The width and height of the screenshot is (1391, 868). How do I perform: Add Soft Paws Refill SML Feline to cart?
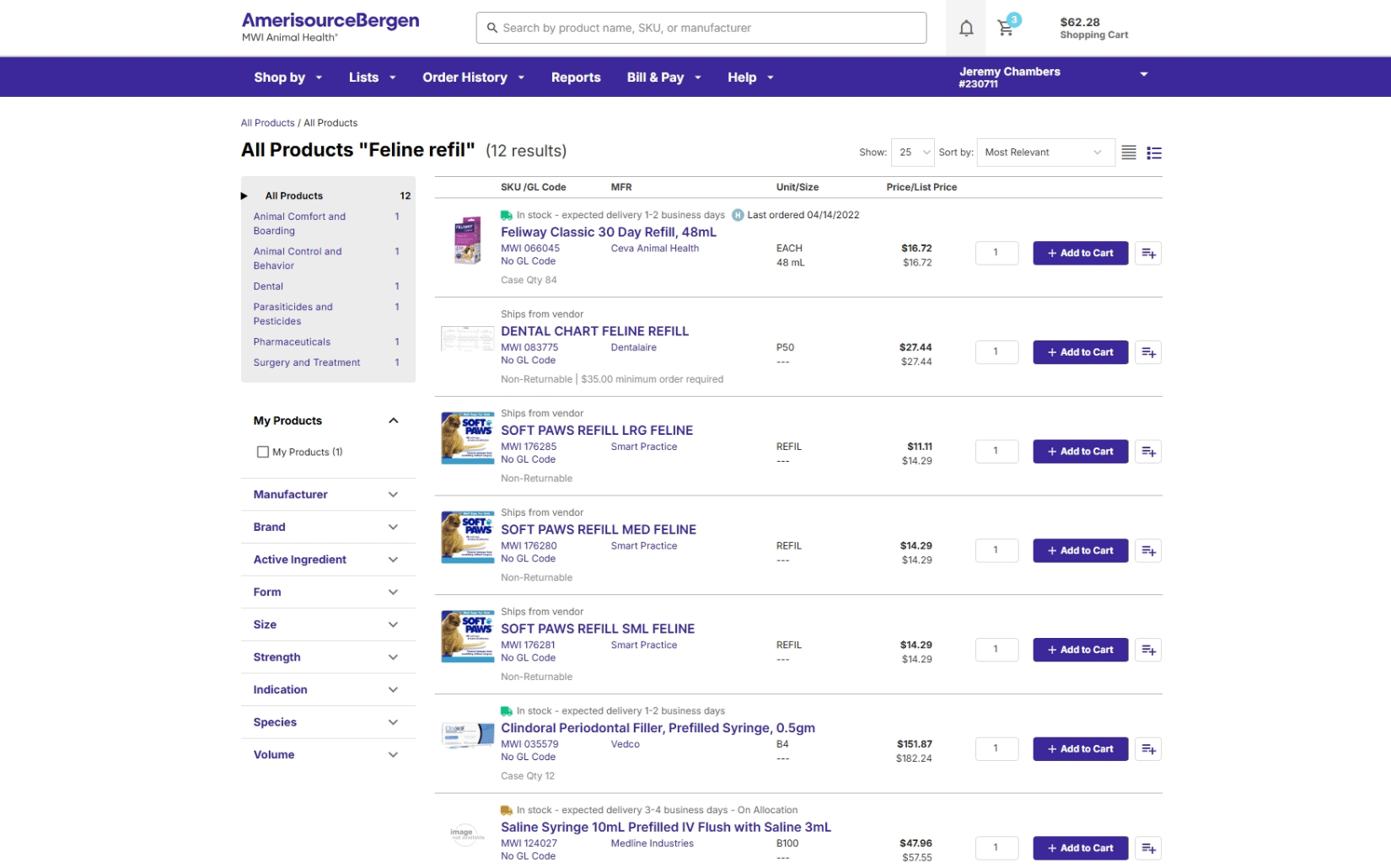point(1080,650)
